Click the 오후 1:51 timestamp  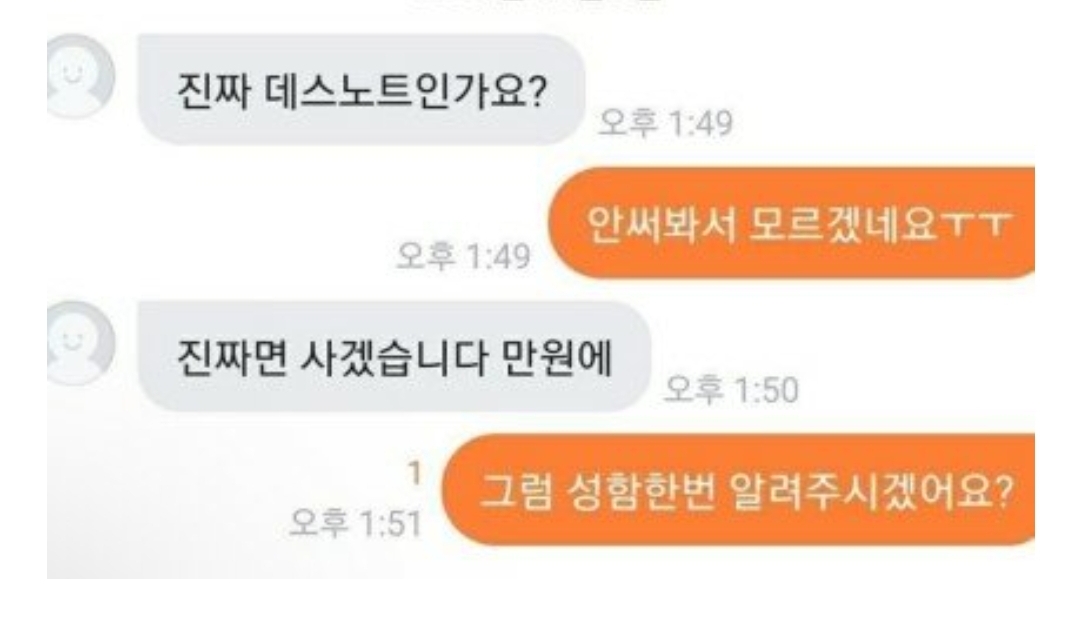pos(355,523)
